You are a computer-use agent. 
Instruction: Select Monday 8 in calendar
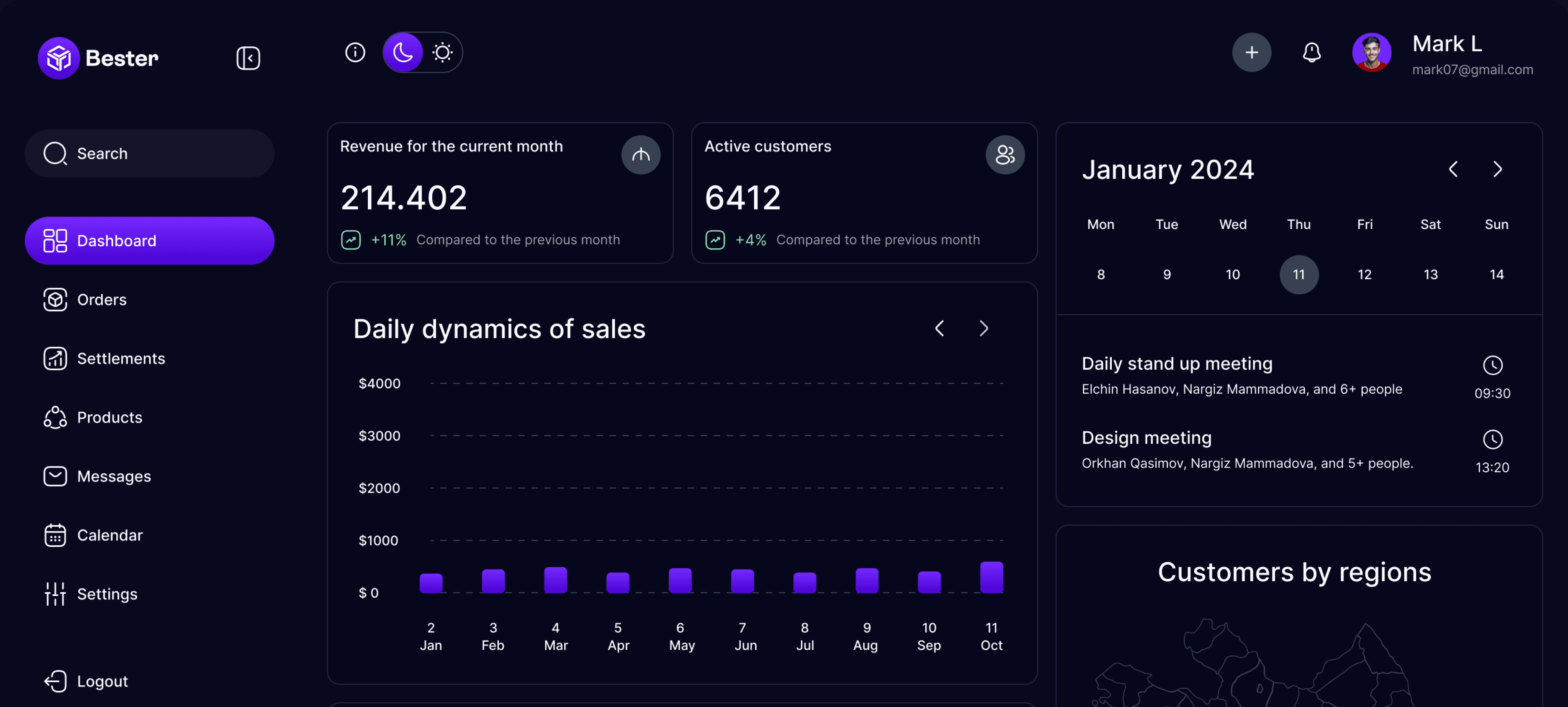pyautogui.click(x=1101, y=275)
